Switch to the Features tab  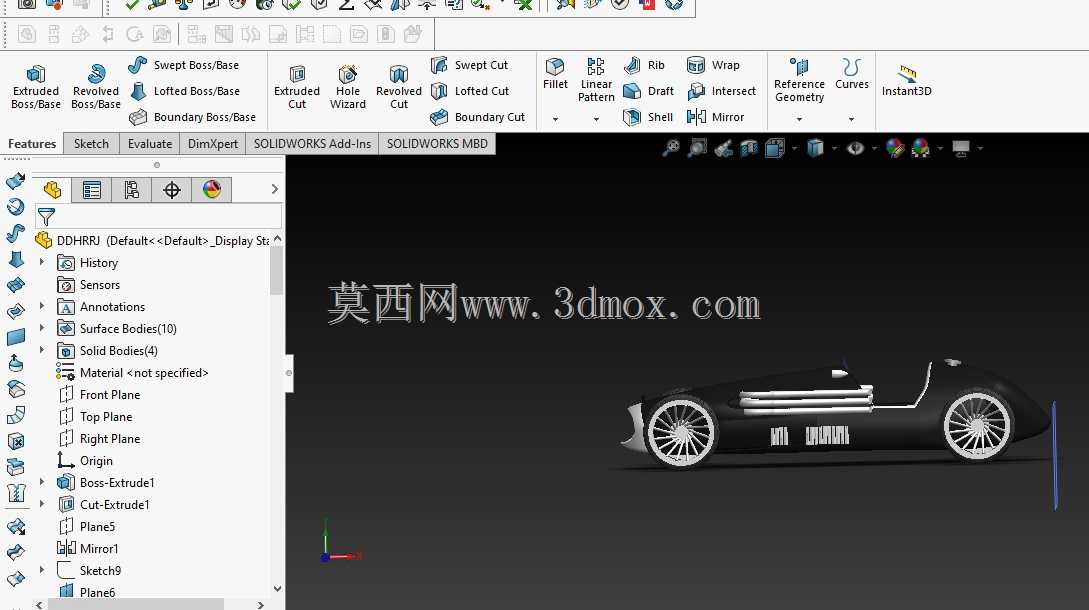pos(32,143)
